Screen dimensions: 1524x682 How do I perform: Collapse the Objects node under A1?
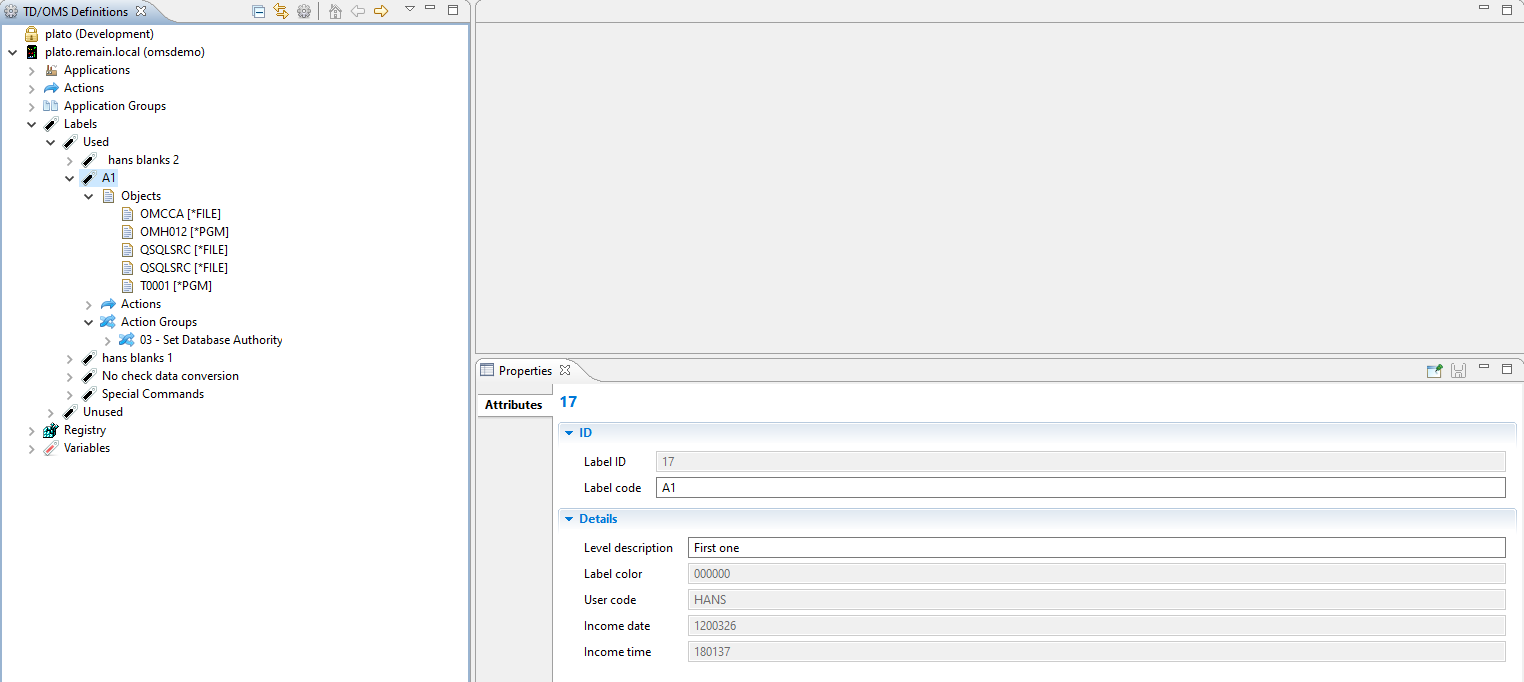[x=89, y=197]
